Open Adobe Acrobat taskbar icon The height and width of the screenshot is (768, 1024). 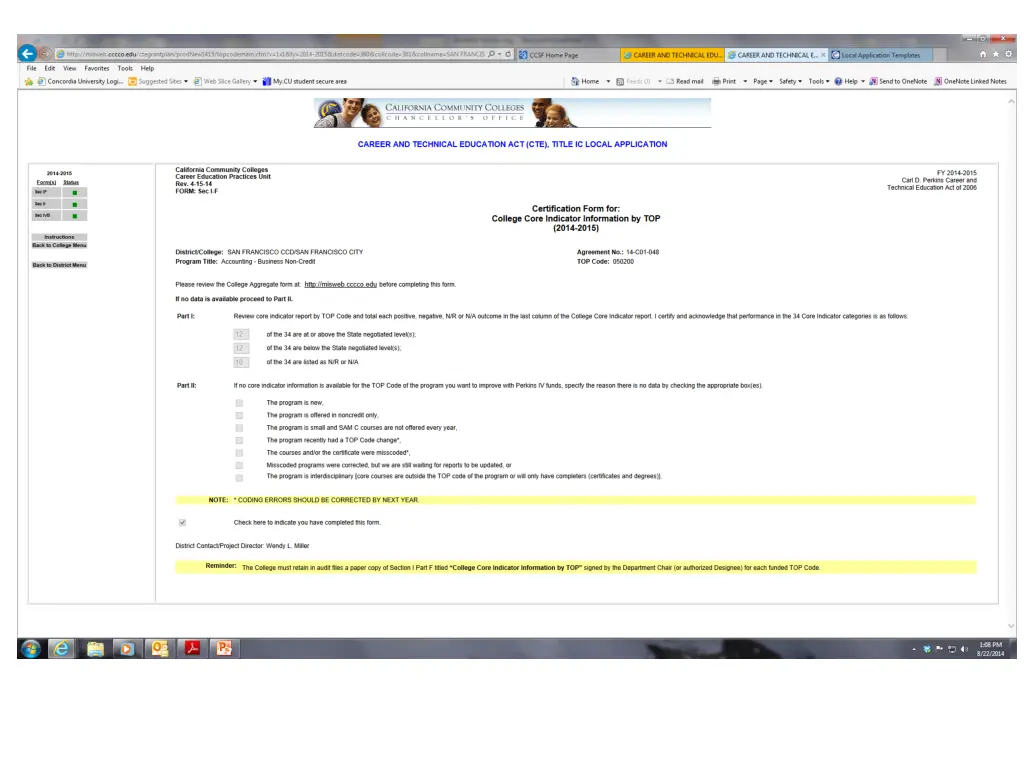(192, 648)
